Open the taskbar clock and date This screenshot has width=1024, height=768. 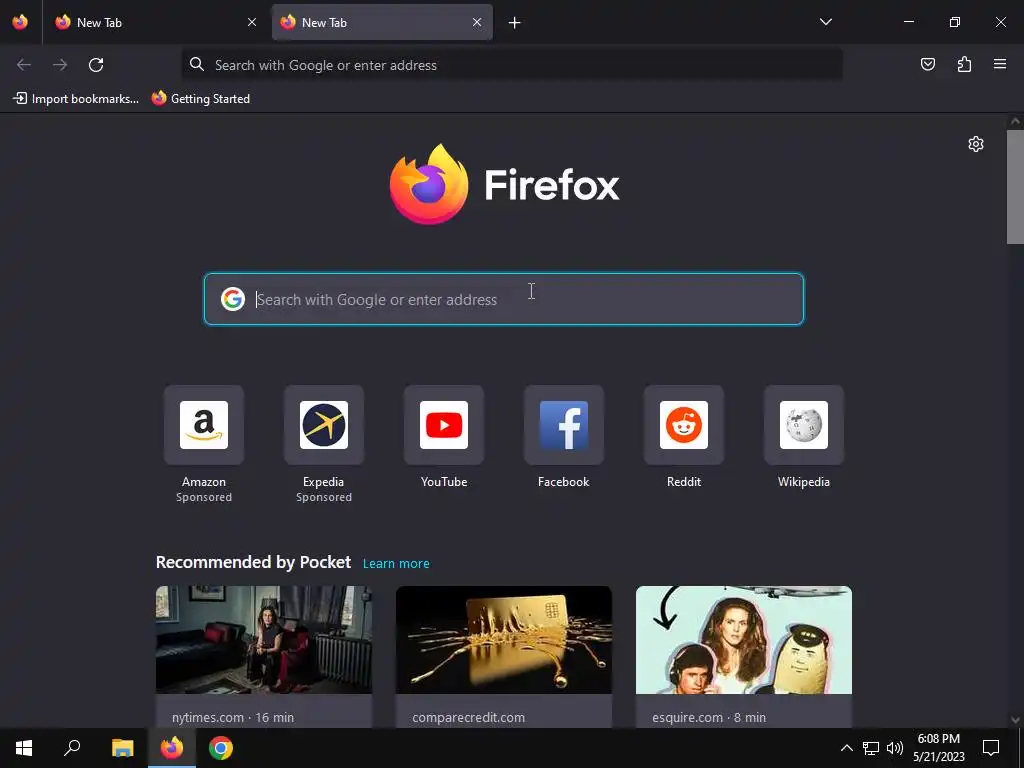click(x=939, y=748)
